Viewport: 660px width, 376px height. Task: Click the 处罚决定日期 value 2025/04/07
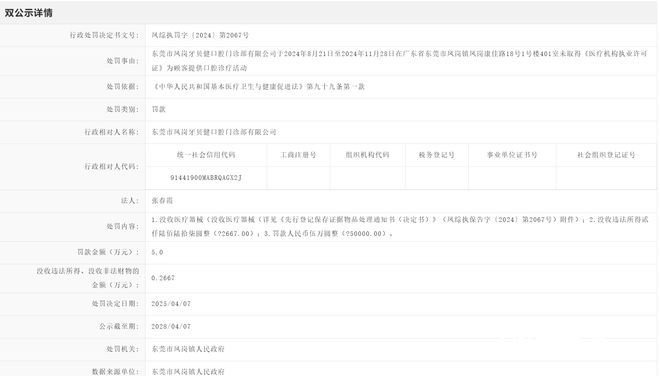171,304
